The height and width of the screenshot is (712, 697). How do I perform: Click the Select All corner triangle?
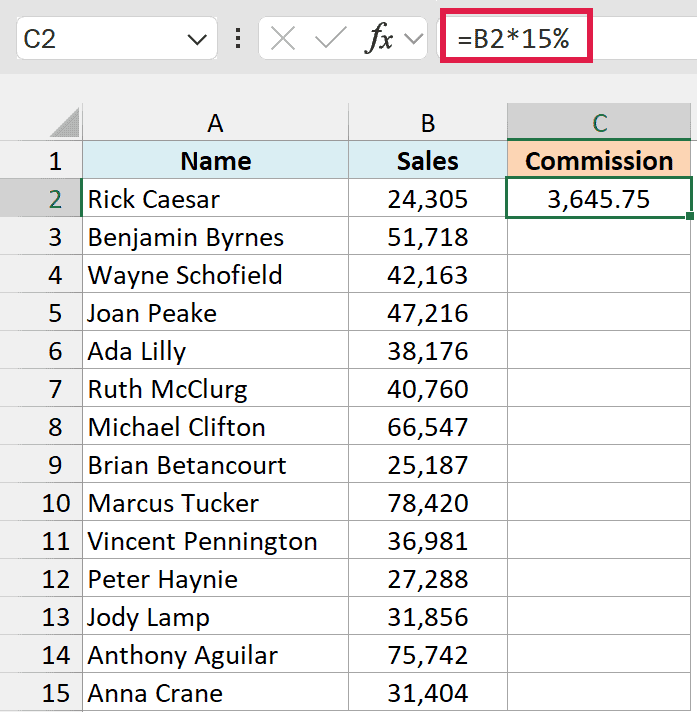pyautogui.click(x=64, y=123)
